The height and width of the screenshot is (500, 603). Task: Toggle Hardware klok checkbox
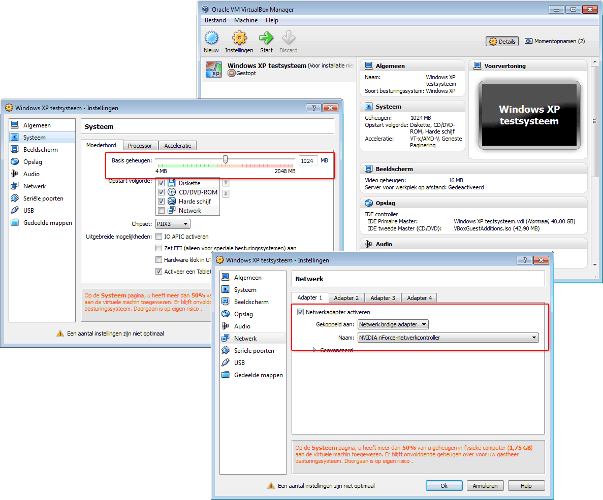click(x=158, y=260)
